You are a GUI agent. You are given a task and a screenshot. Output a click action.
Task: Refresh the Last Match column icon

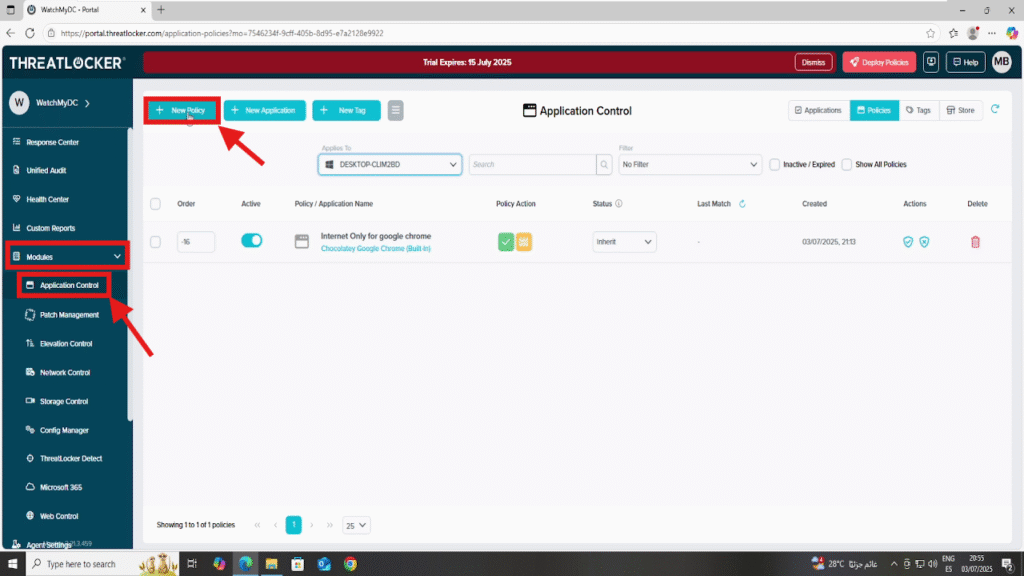[x=742, y=204]
